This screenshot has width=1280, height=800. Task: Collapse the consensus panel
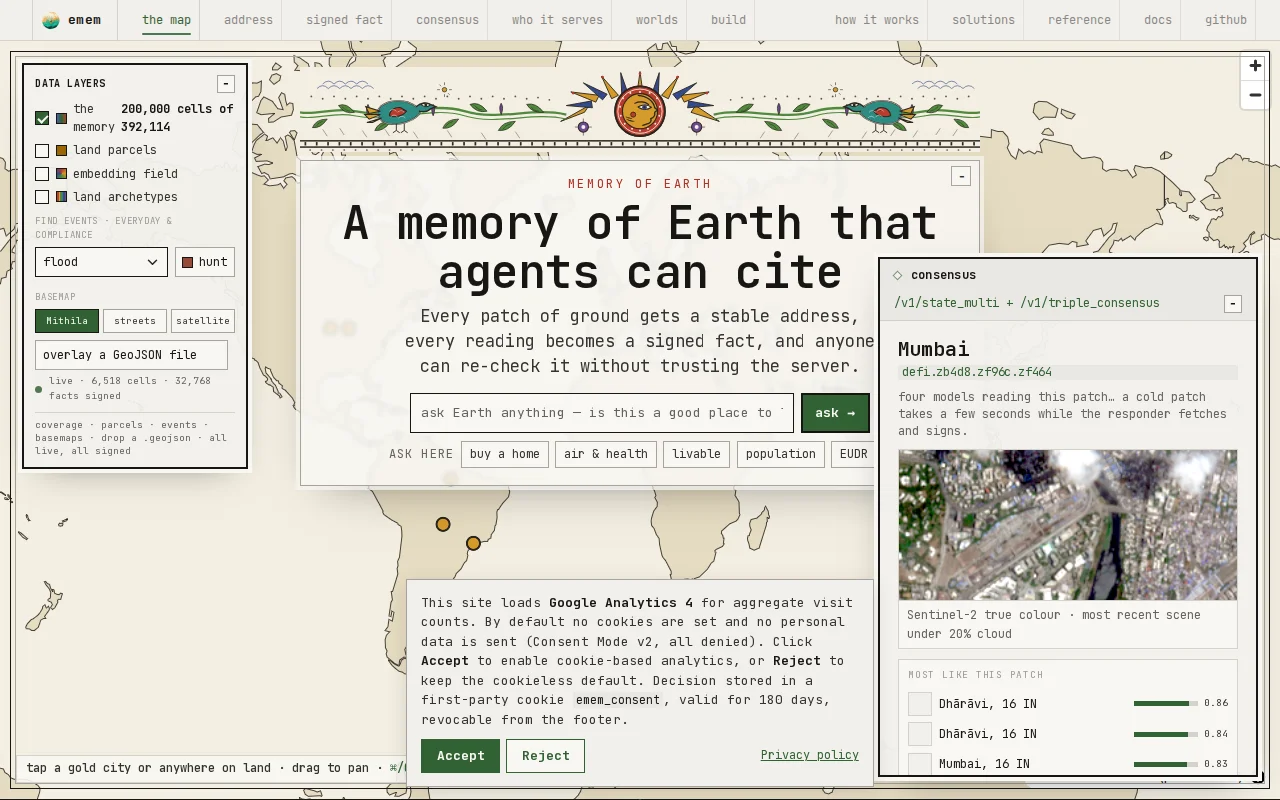pyautogui.click(x=1233, y=303)
